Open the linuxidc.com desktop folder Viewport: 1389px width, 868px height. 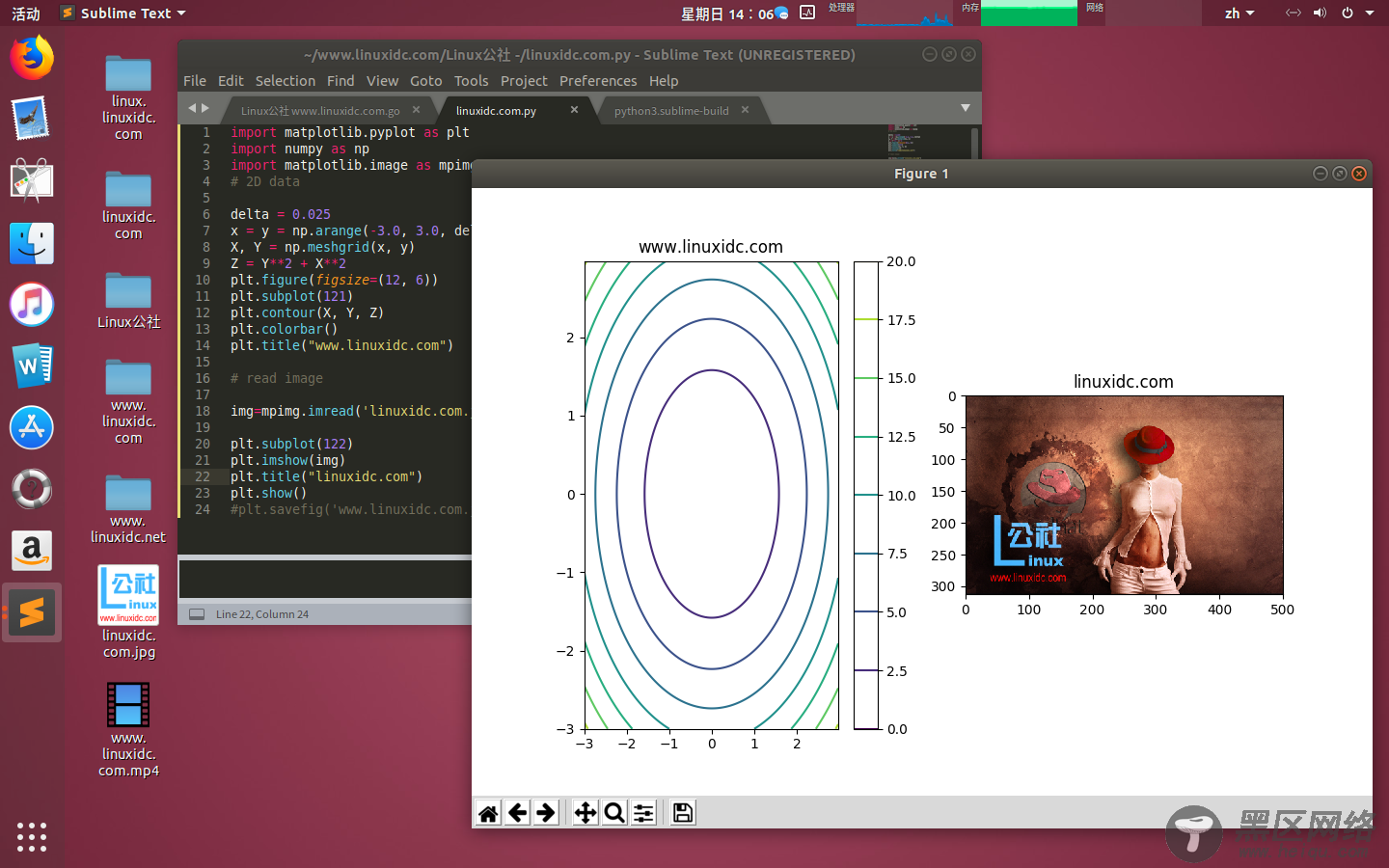pos(128,205)
